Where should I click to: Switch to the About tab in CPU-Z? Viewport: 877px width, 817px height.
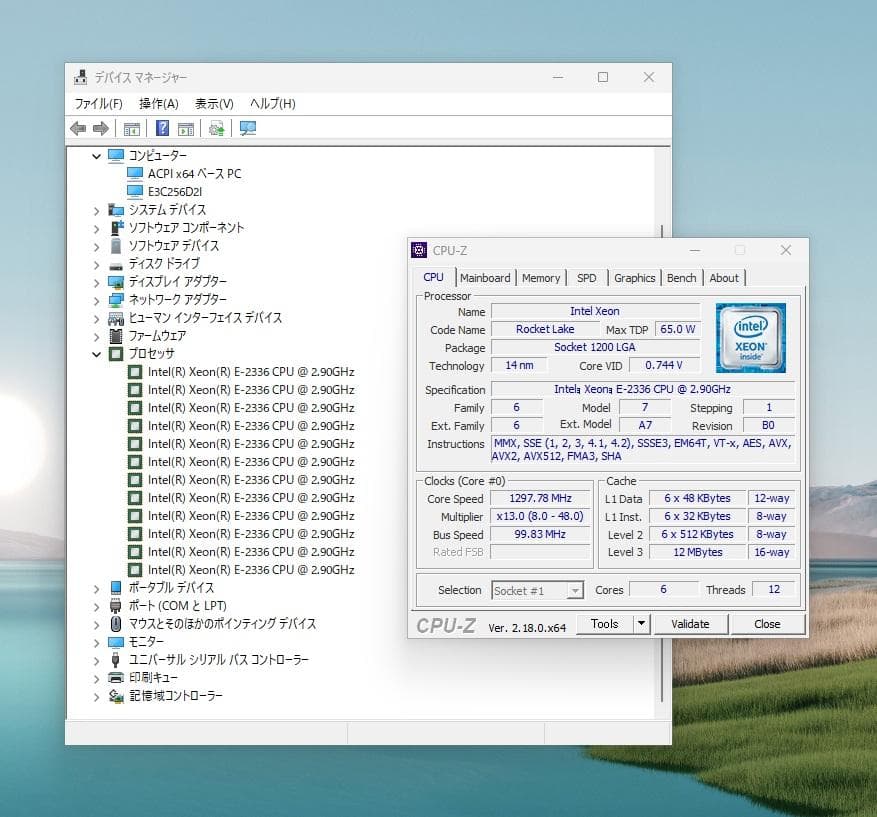point(724,278)
